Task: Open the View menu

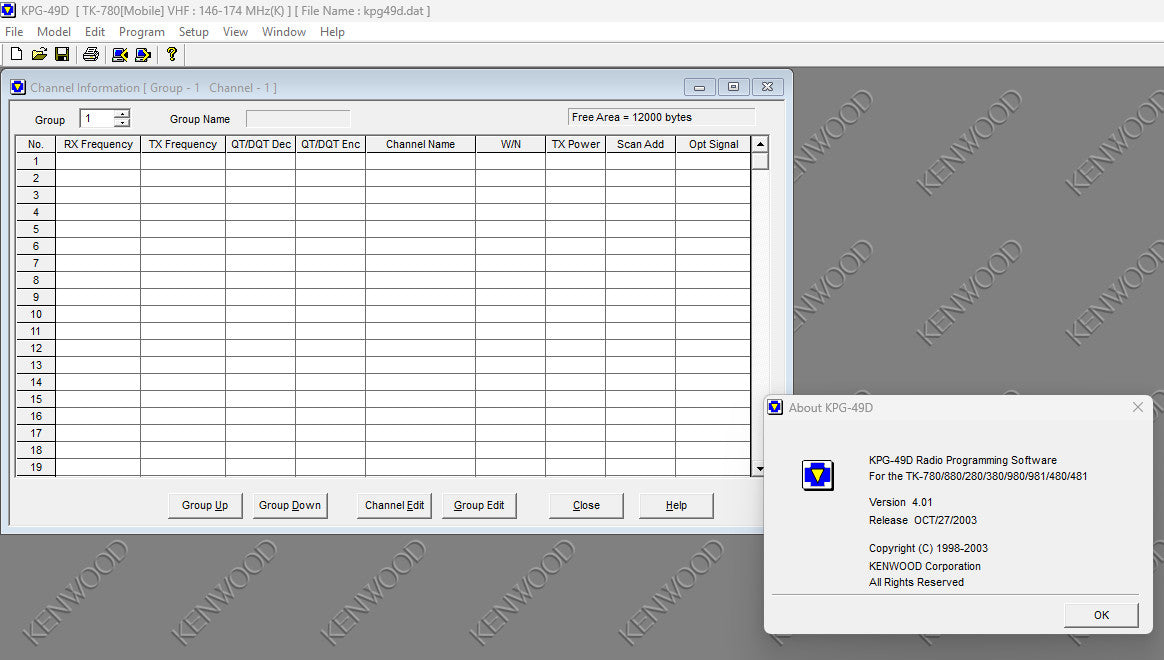Action: [x=235, y=32]
